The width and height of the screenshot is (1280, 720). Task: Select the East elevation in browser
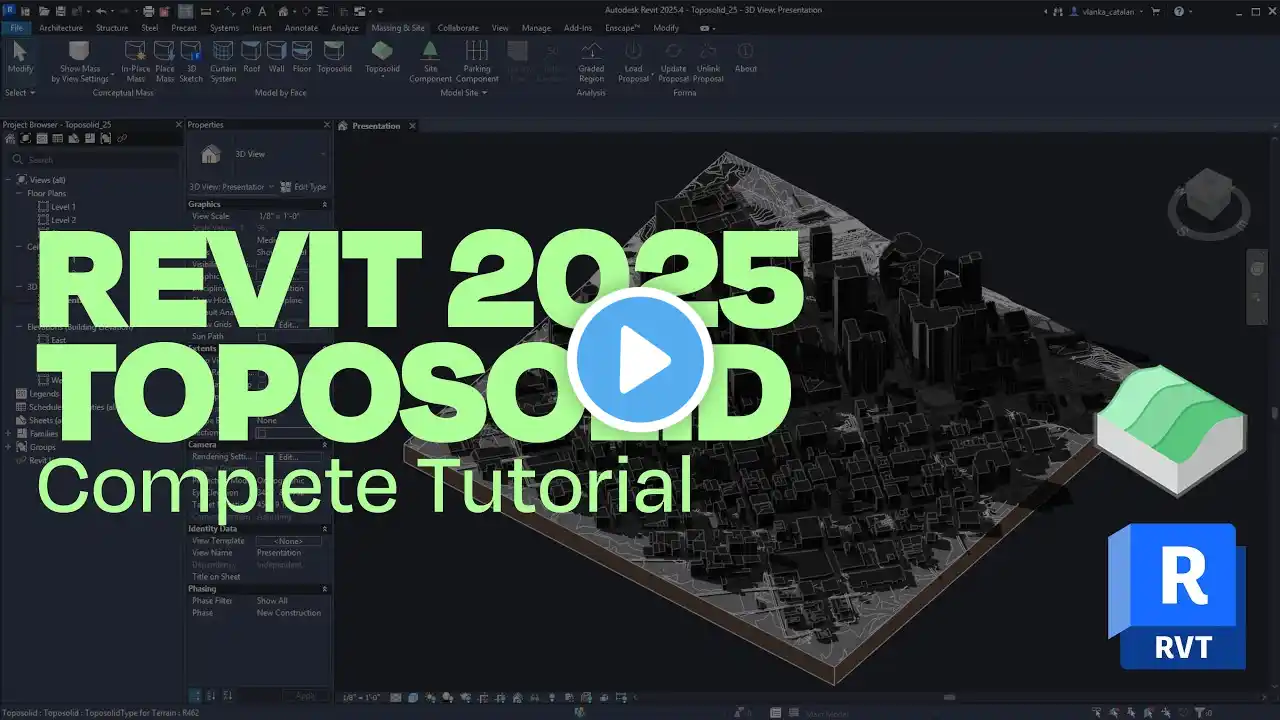click(58, 340)
